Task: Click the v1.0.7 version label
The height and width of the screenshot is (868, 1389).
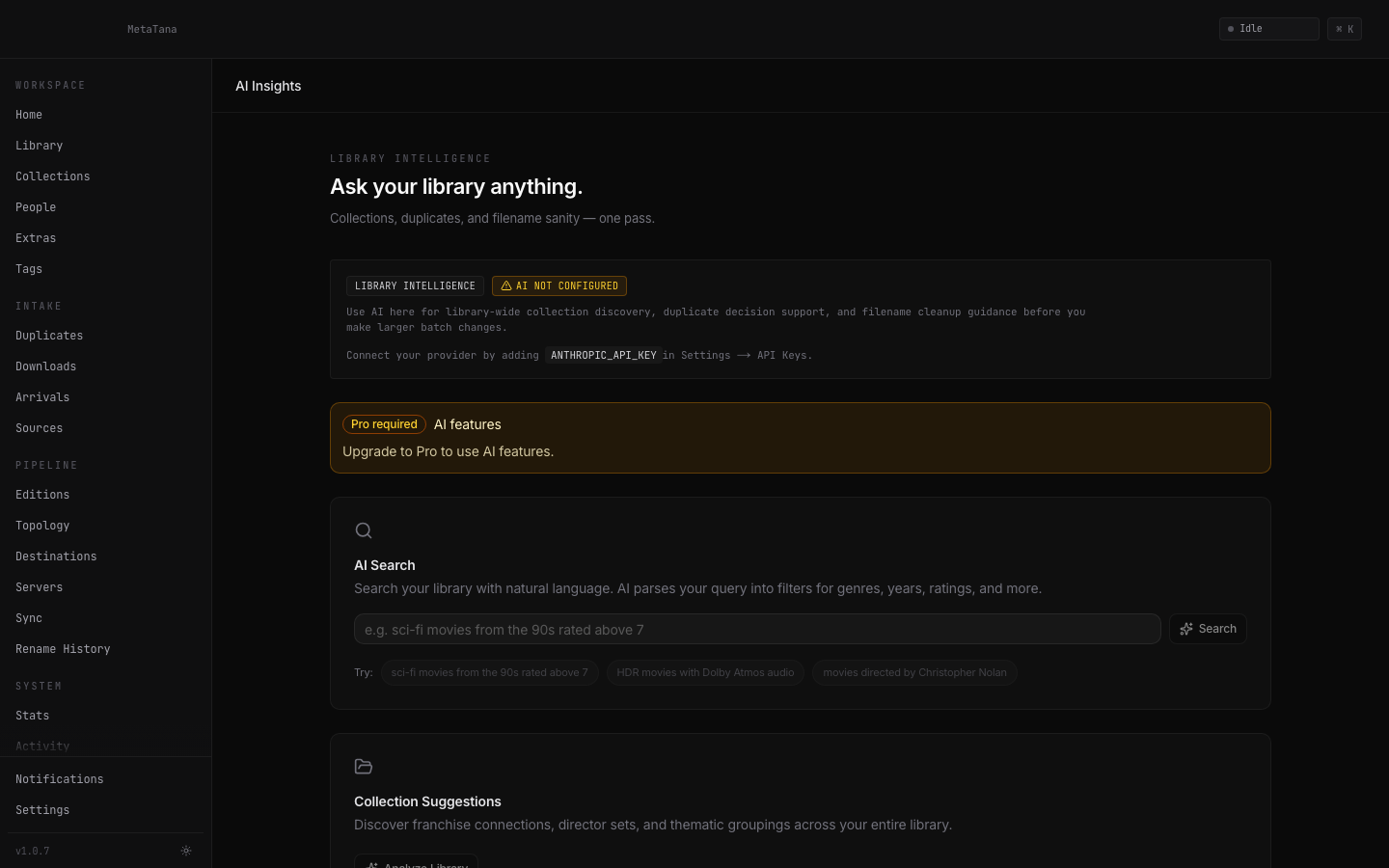Action: [32, 851]
